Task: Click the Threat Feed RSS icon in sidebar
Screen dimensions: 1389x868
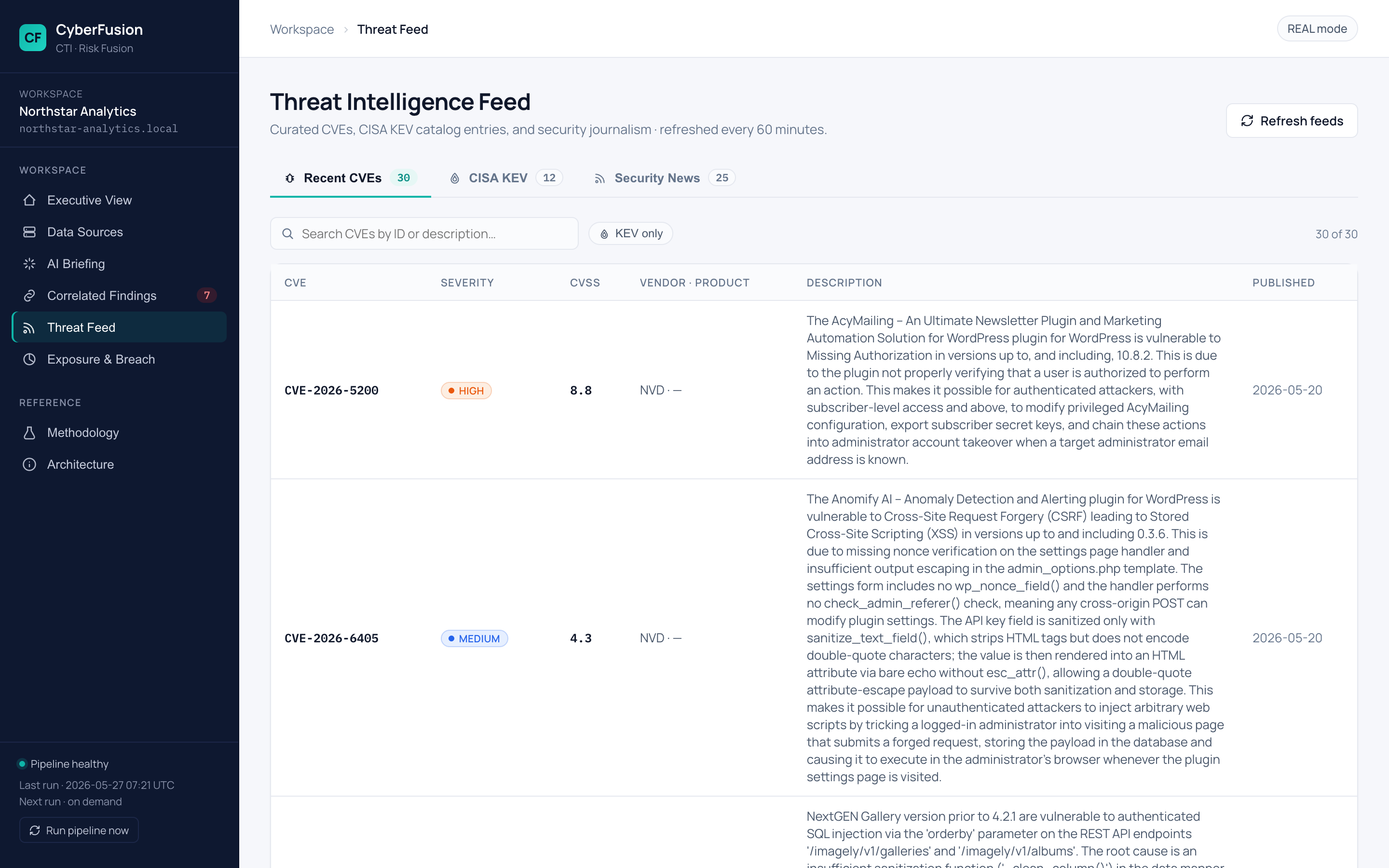Action: 29,328
